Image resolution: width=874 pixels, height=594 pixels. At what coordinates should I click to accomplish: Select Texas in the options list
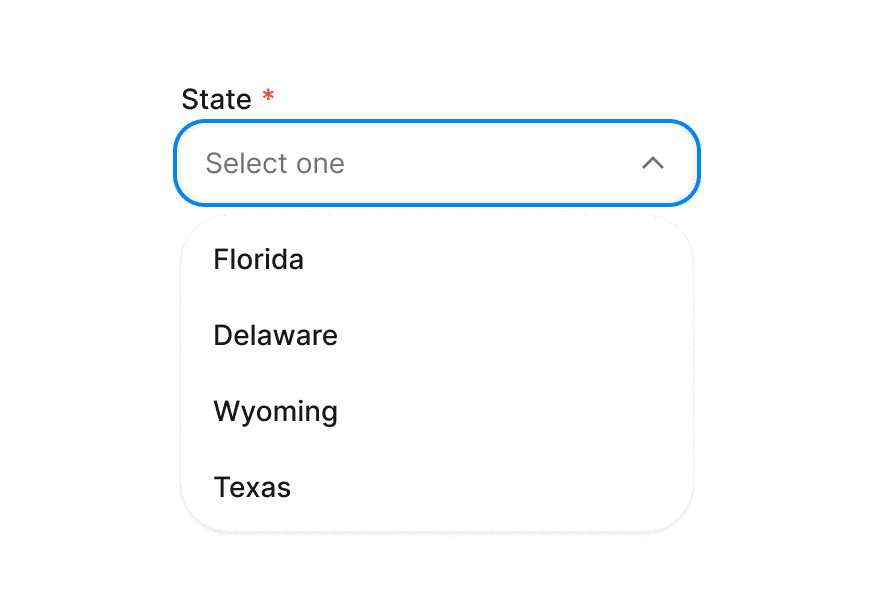[x=251, y=487]
